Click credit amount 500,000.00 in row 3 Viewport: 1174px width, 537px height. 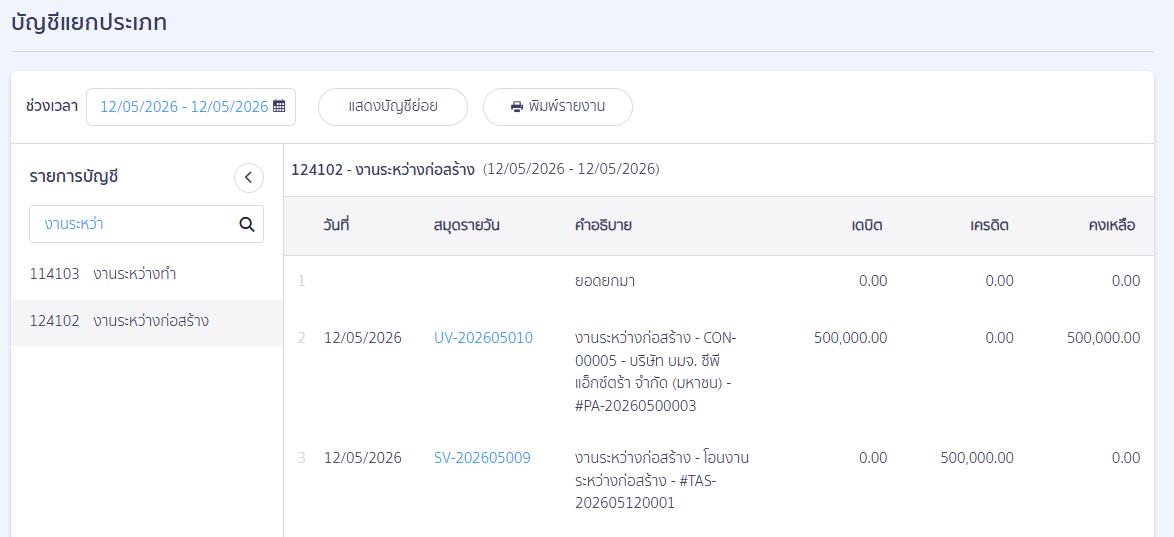(977, 458)
